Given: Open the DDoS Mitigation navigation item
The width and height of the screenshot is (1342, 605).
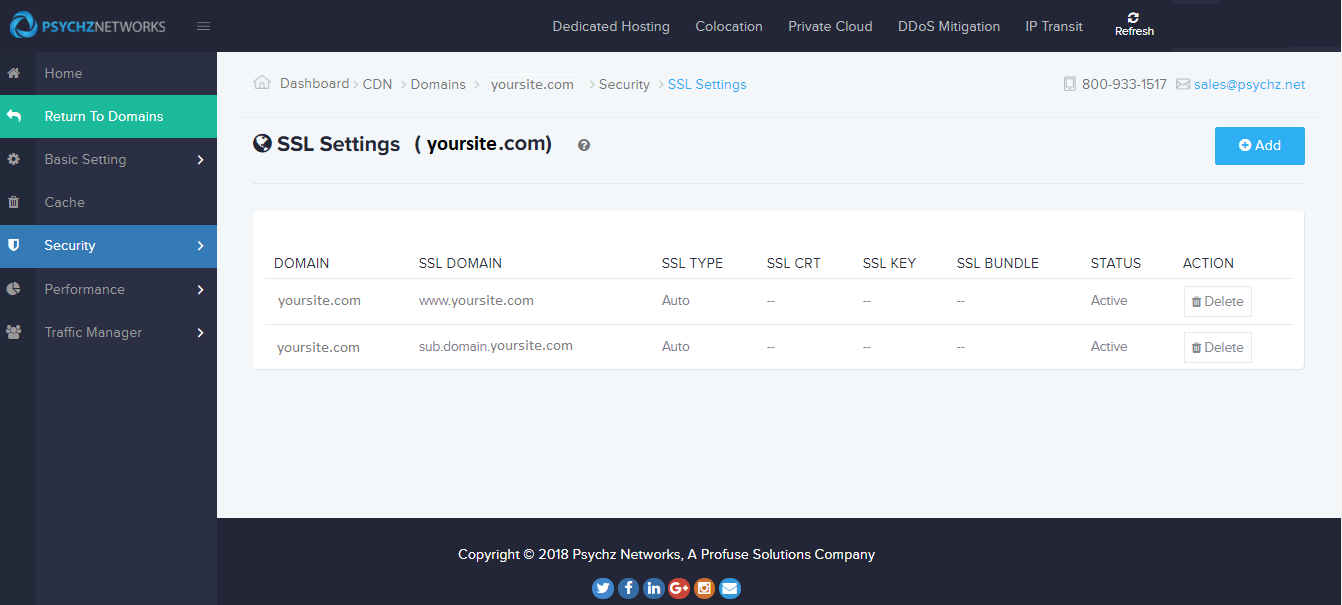Looking at the screenshot, I should (x=948, y=26).
